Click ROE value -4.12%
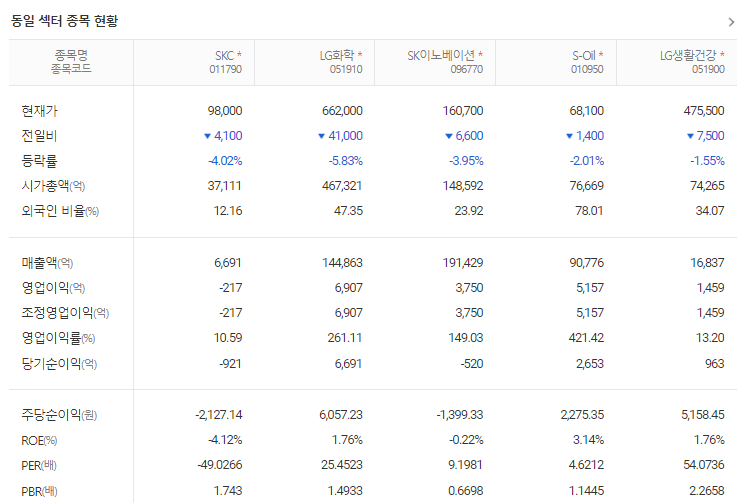The width and height of the screenshot is (746, 503). click(x=225, y=440)
